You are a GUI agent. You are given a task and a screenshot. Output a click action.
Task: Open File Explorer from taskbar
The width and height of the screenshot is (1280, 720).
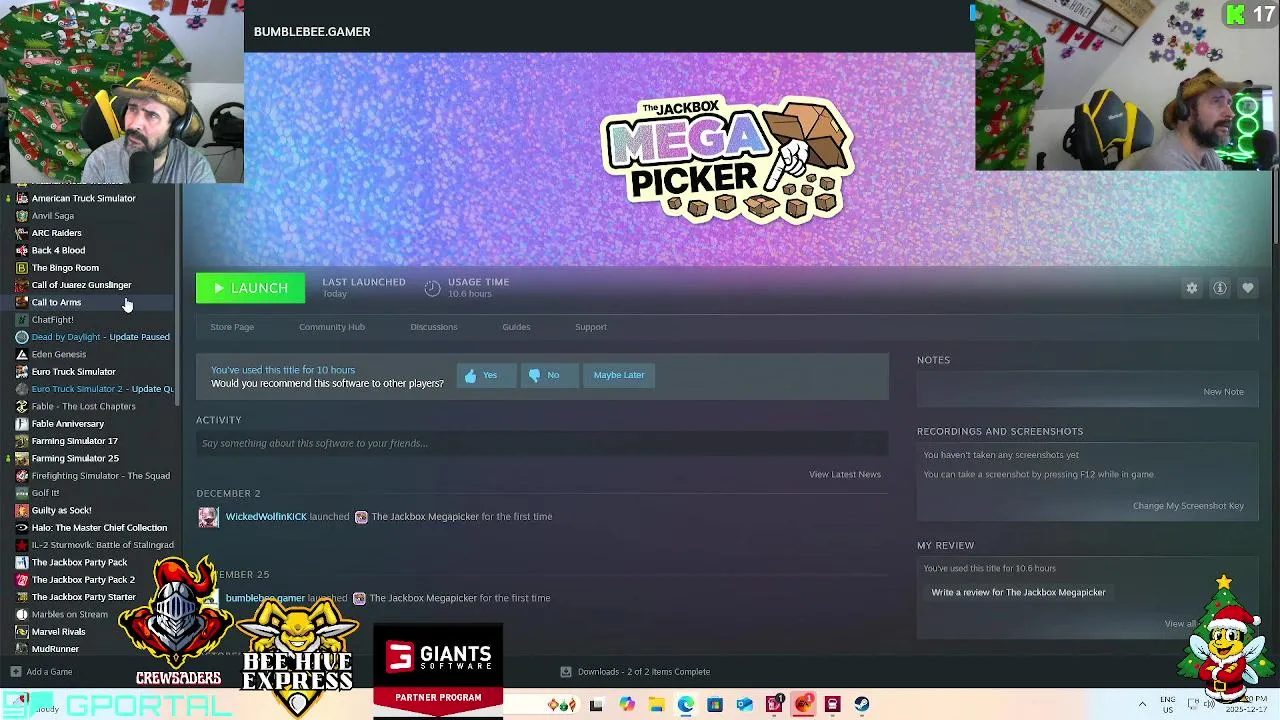656,705
